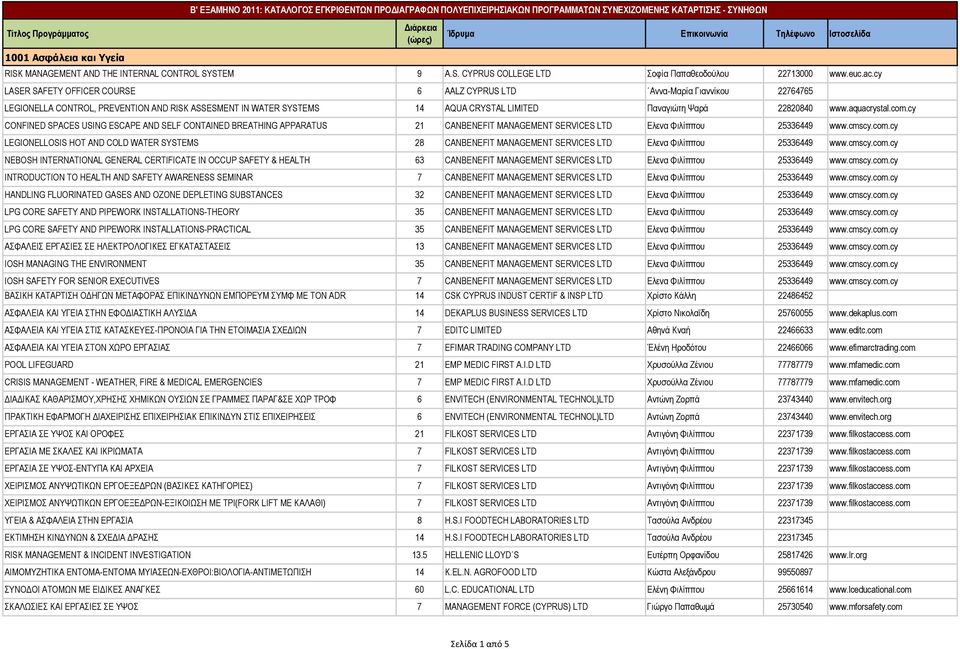Click the 'Ίδρυμα' column header

(544, 34)
